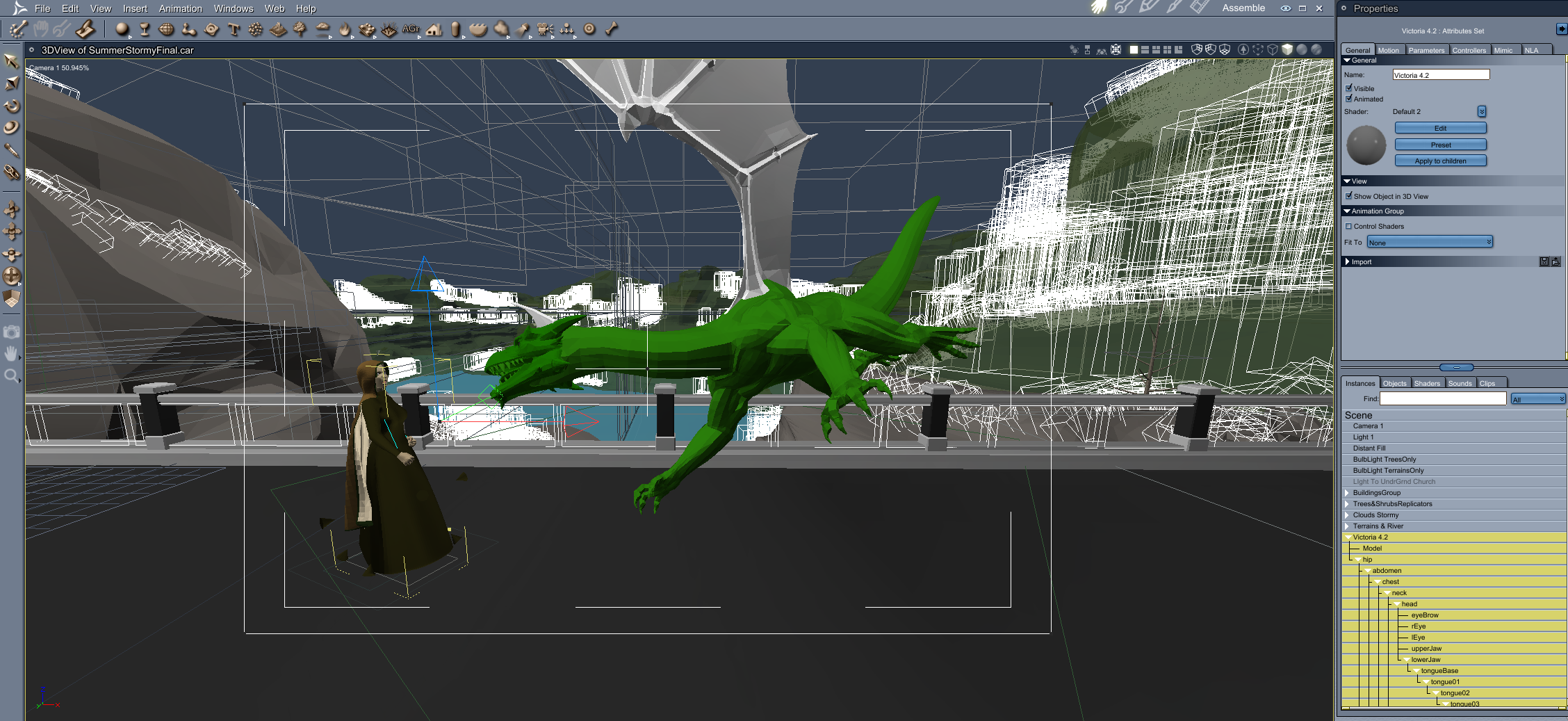Open the Model room (wrench icon)

coord(1124,8)
